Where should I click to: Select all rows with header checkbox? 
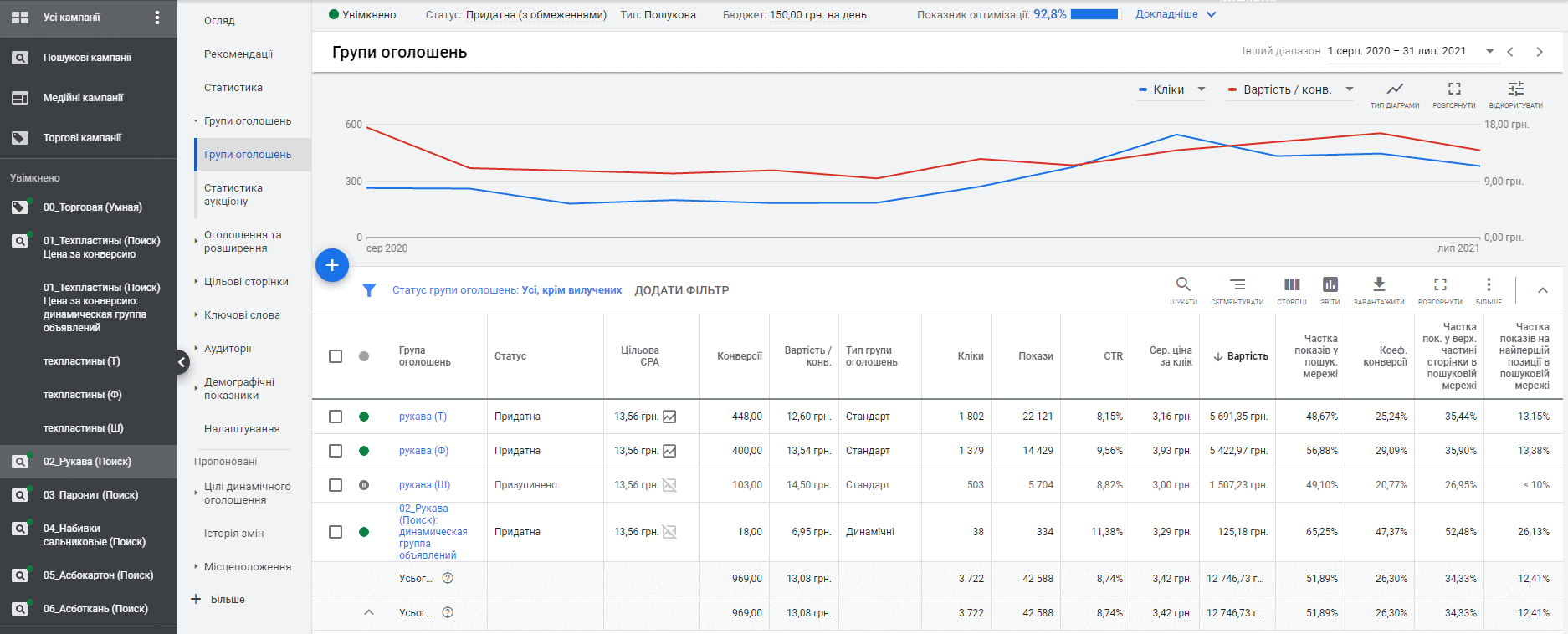point(336,356)
